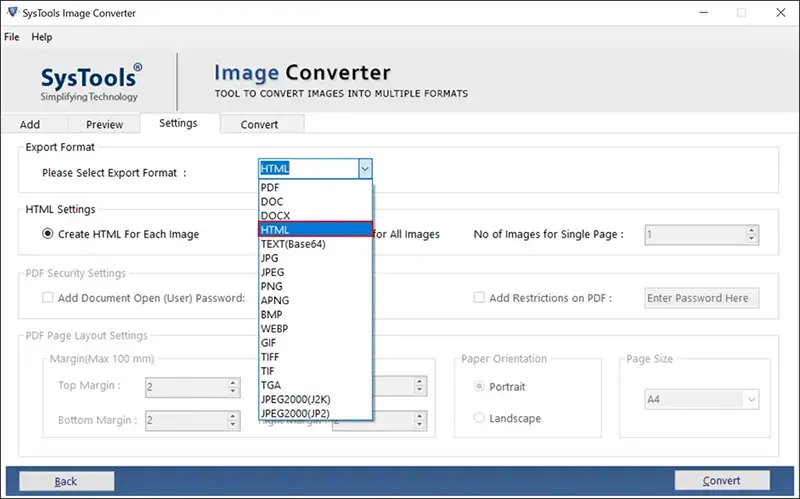The height and width of the screenshot is (499, 800).
Task: Select Landscape paper orientation
Action: pyautogui.click(x=479, y=418)
